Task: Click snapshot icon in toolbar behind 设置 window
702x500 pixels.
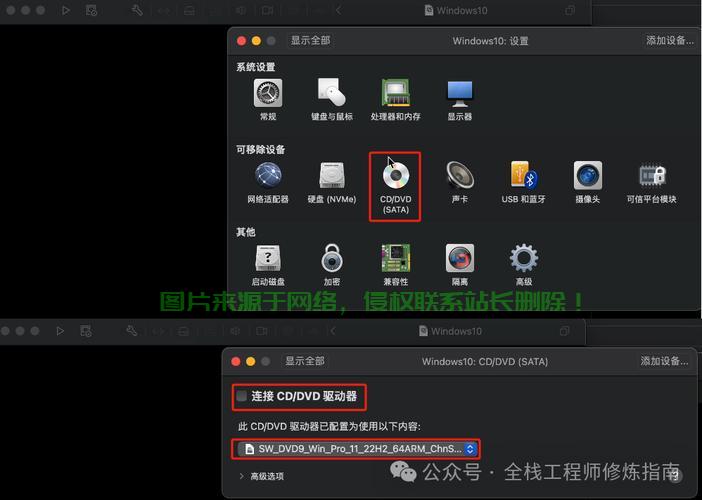Action: pos(91,10)
